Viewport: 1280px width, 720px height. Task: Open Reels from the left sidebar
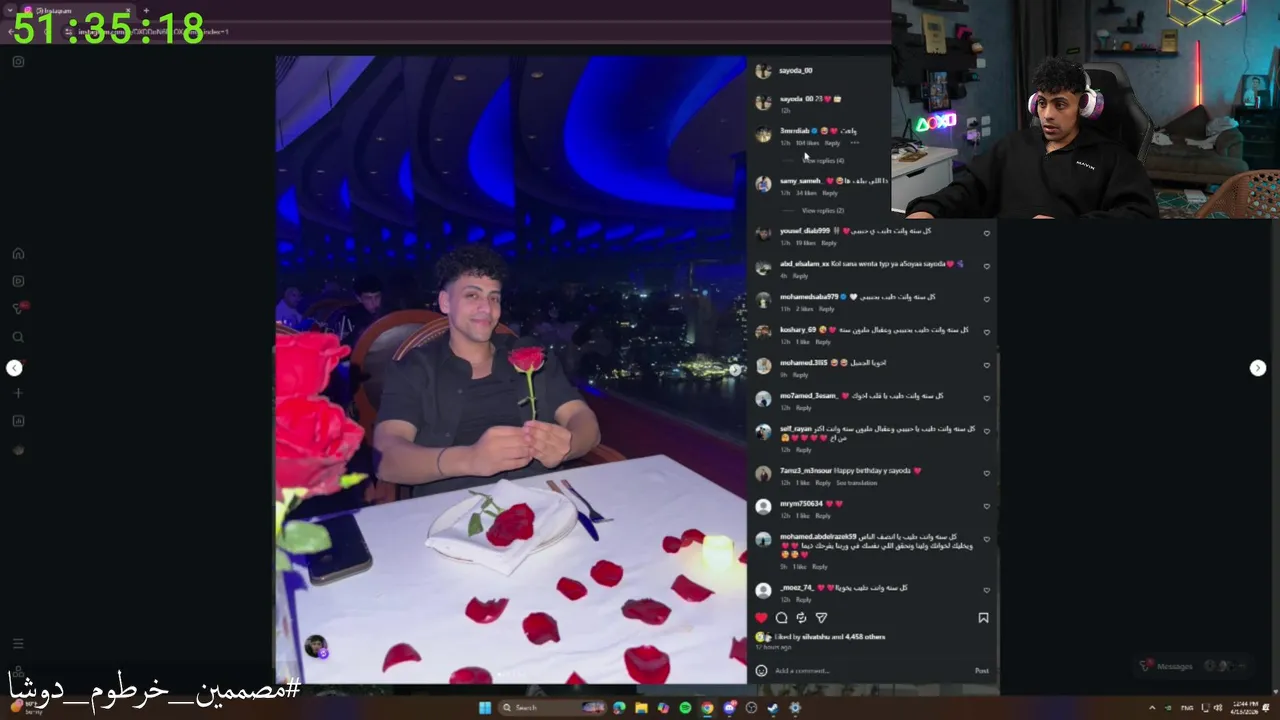18,282
